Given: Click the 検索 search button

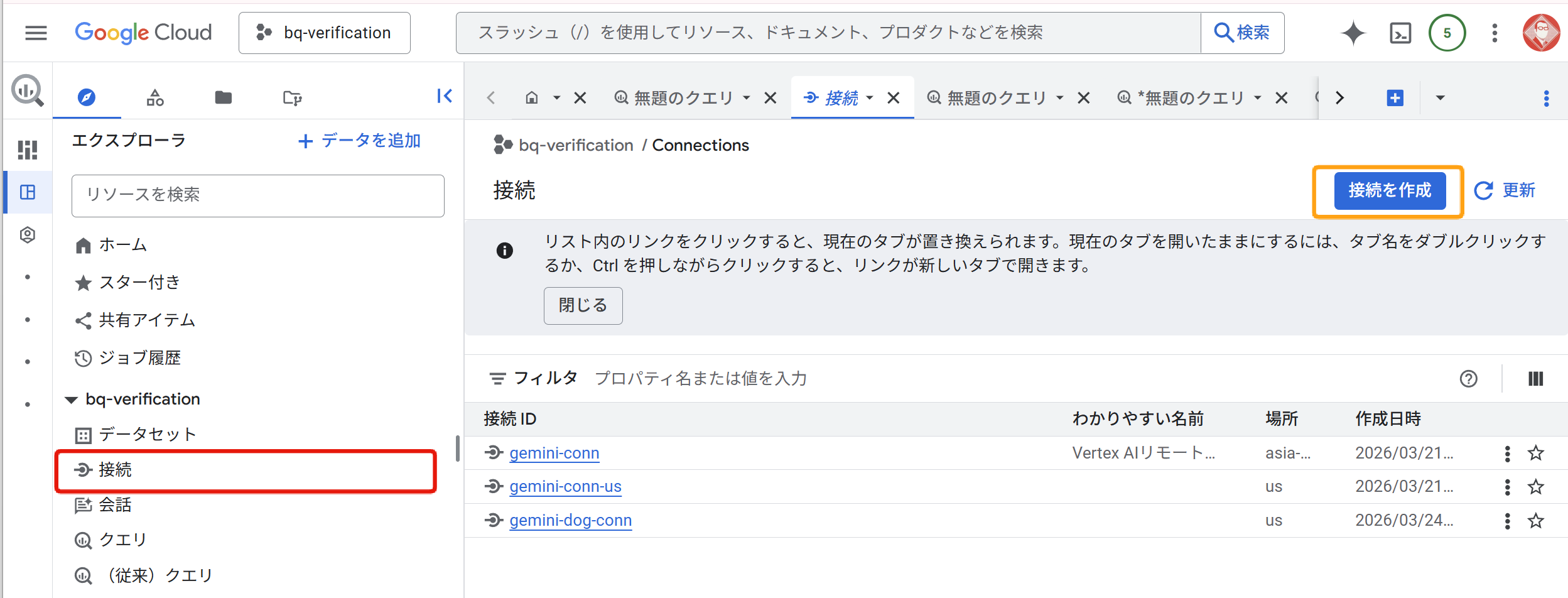Looking at the screenshot, I should point(1242,33).
